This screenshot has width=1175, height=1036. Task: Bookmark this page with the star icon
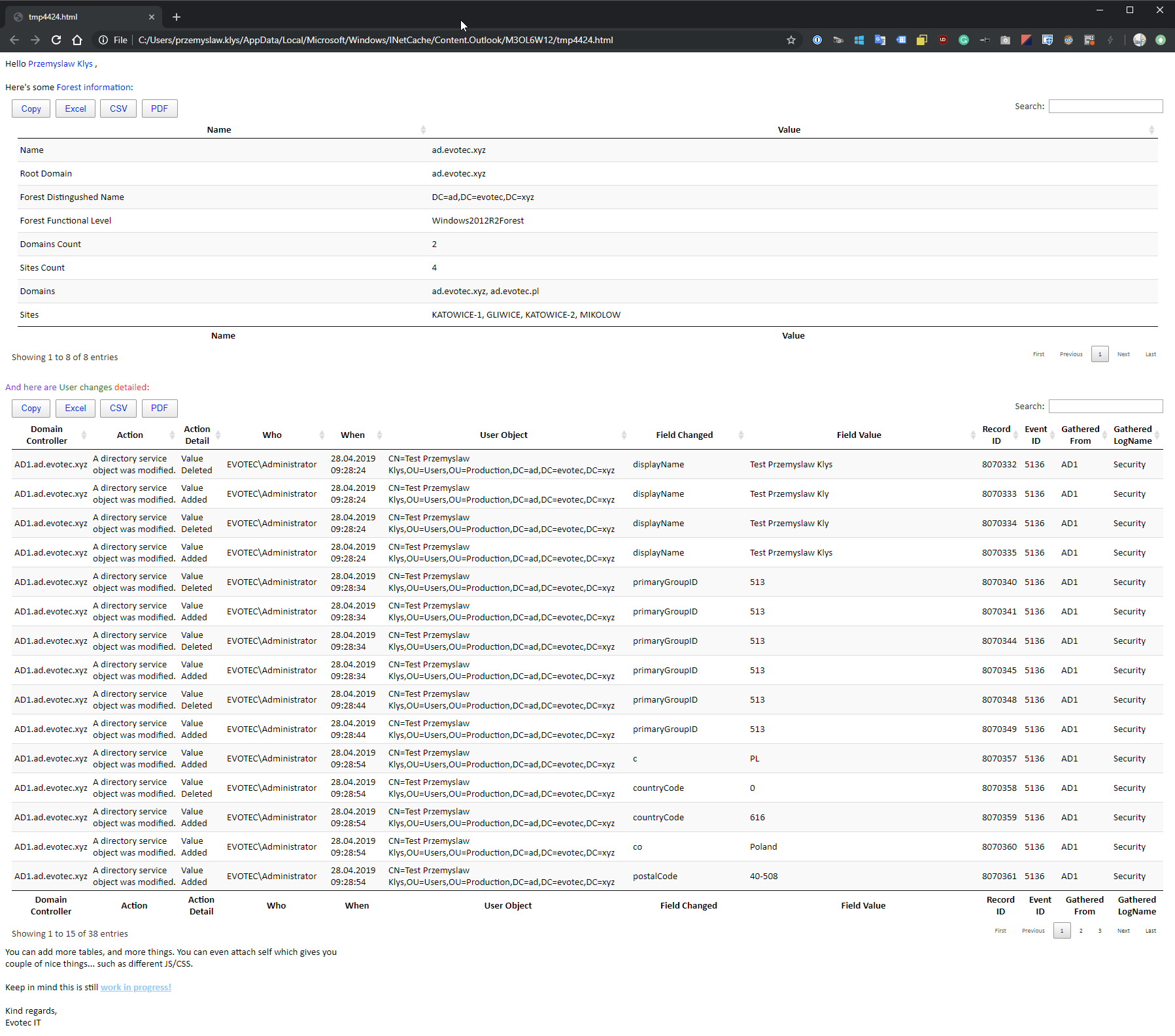tap(791, 40)
